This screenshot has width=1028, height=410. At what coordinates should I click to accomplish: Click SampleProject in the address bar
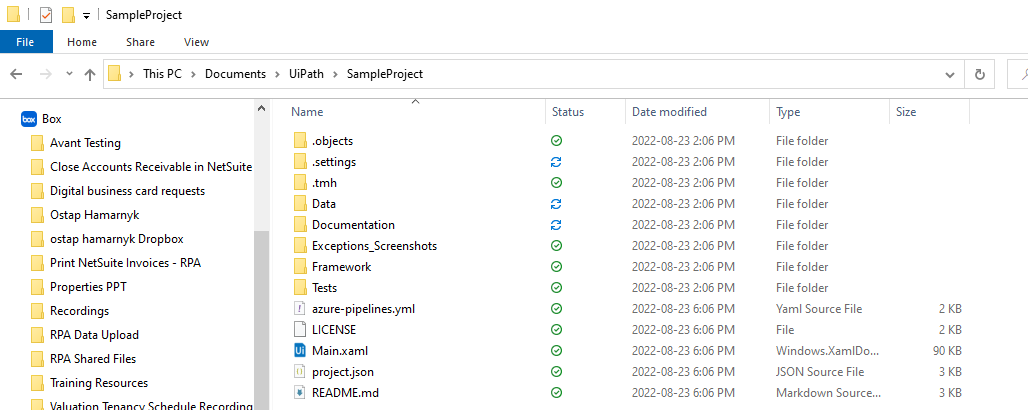[x=385, y=74]
